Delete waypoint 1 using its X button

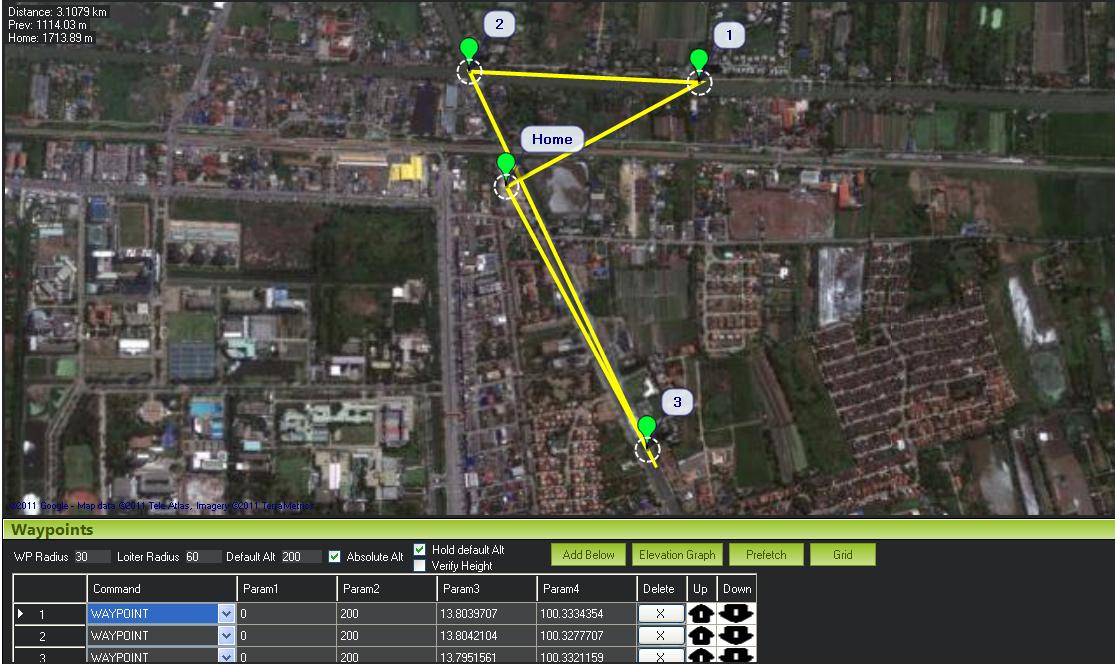point(659,613)
